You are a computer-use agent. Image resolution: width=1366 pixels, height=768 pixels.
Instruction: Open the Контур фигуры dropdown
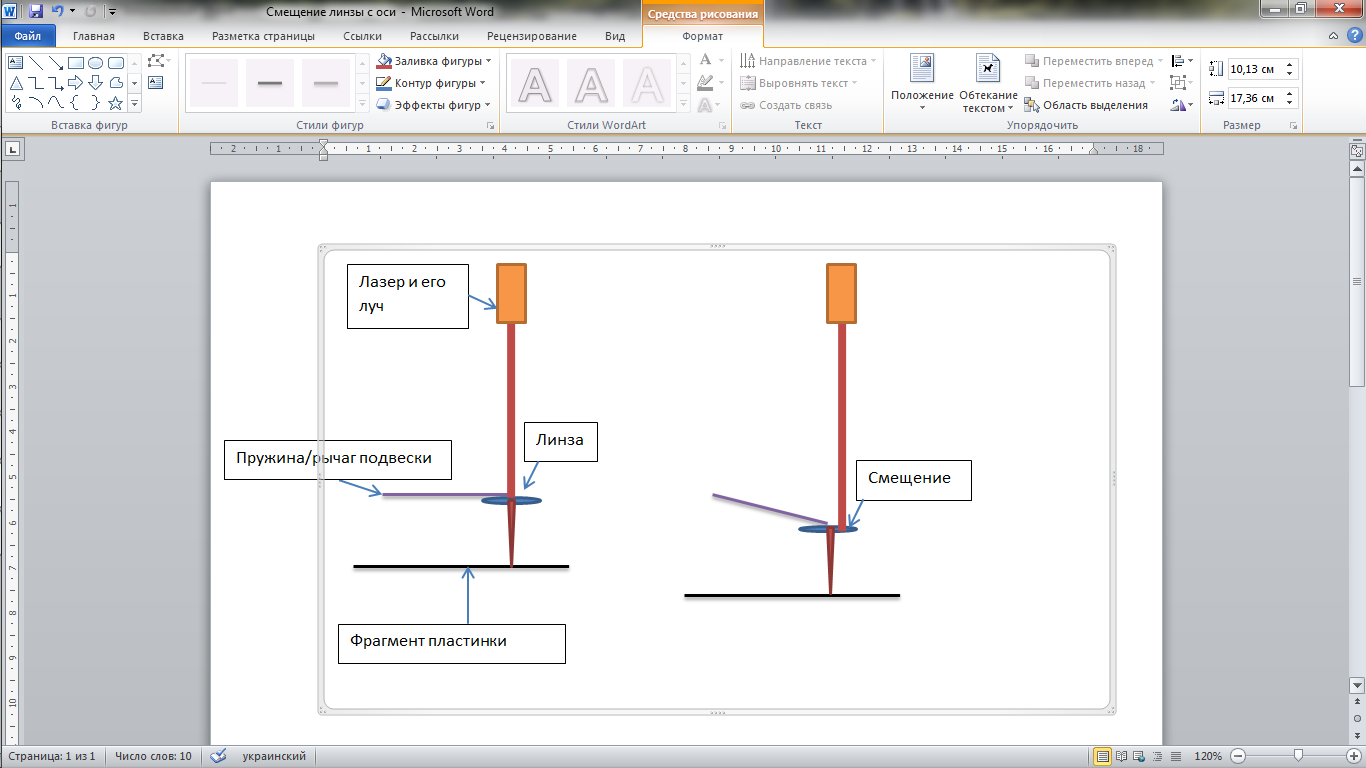(431, 83)
